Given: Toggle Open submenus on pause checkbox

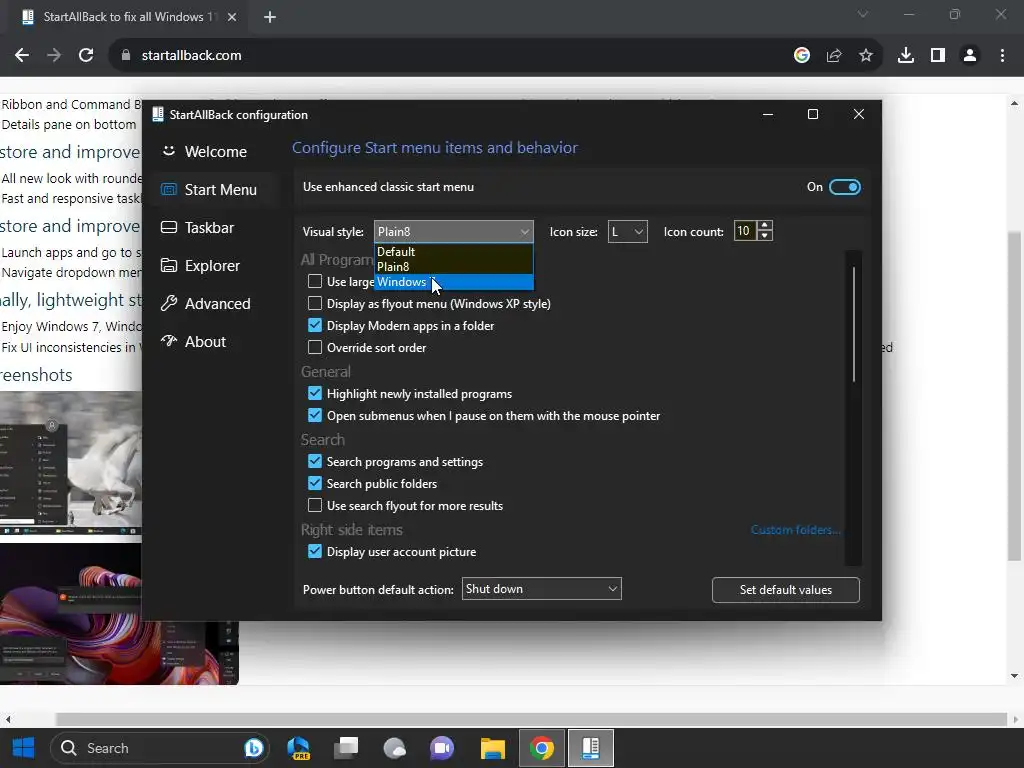Looking at the screenshot, I should pyautogui.click(x=315, y=415).
